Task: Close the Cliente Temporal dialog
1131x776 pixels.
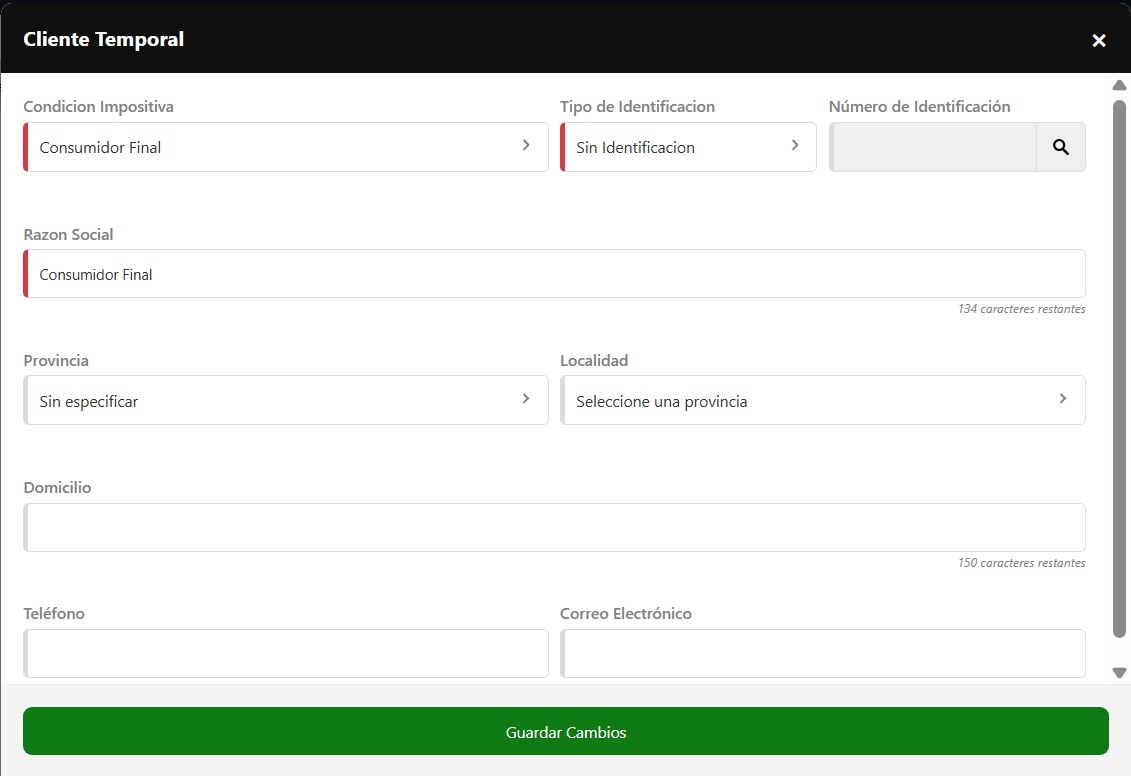Action: coord(1099,40)
